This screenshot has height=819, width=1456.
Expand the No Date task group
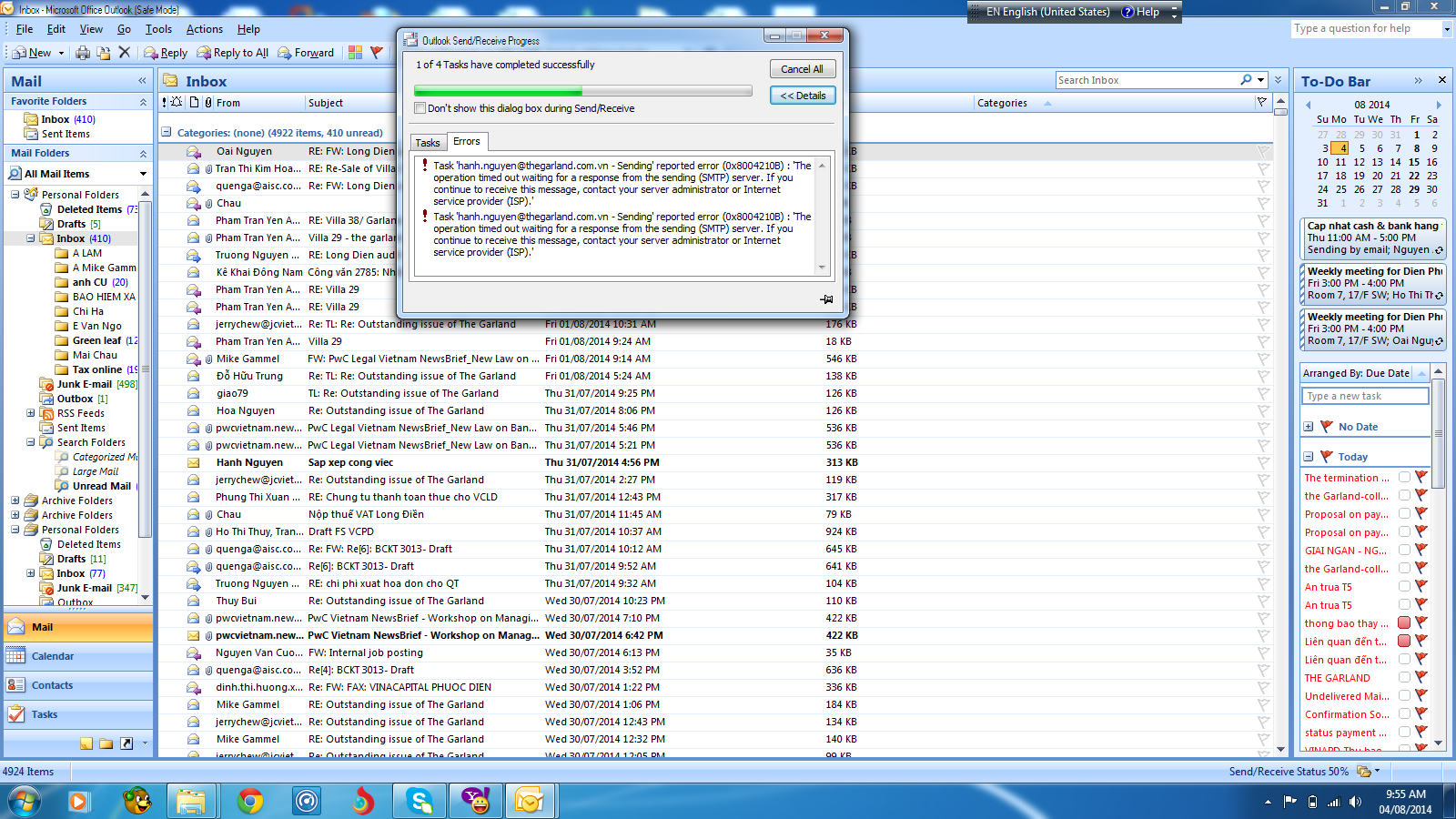pyautogui.click(x=1308, y=427)
